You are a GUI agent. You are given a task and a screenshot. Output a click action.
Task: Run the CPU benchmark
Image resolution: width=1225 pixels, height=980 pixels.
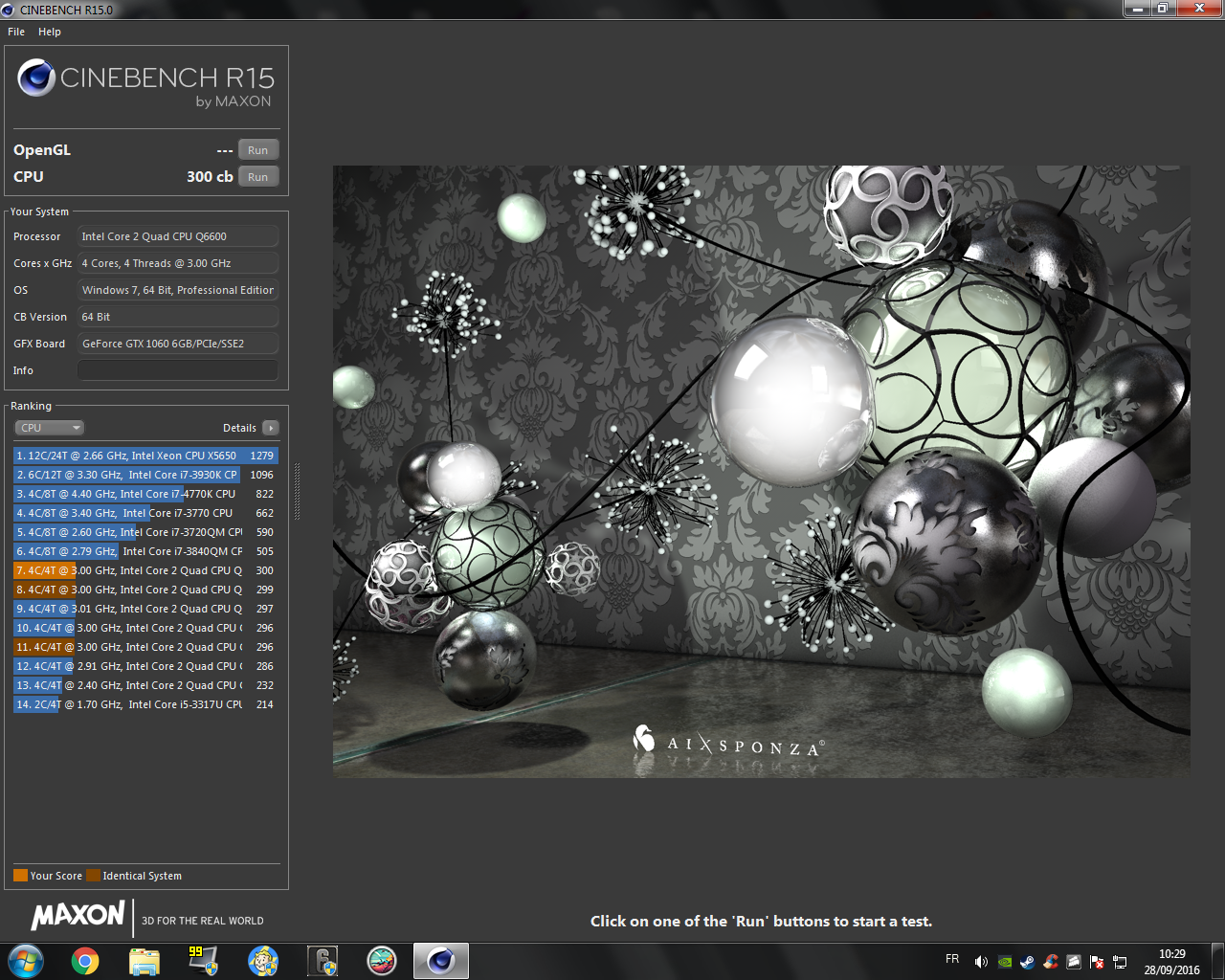(x=258, y=177)
